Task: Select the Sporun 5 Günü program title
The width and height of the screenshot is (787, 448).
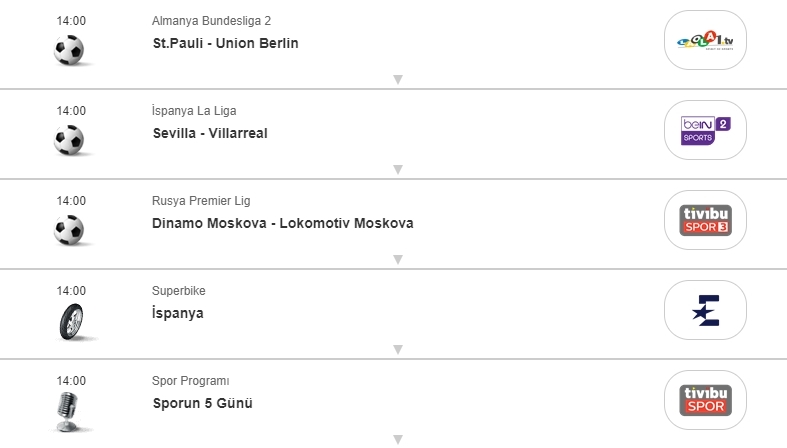Action: pyautogui.click(x=202, y=403)
